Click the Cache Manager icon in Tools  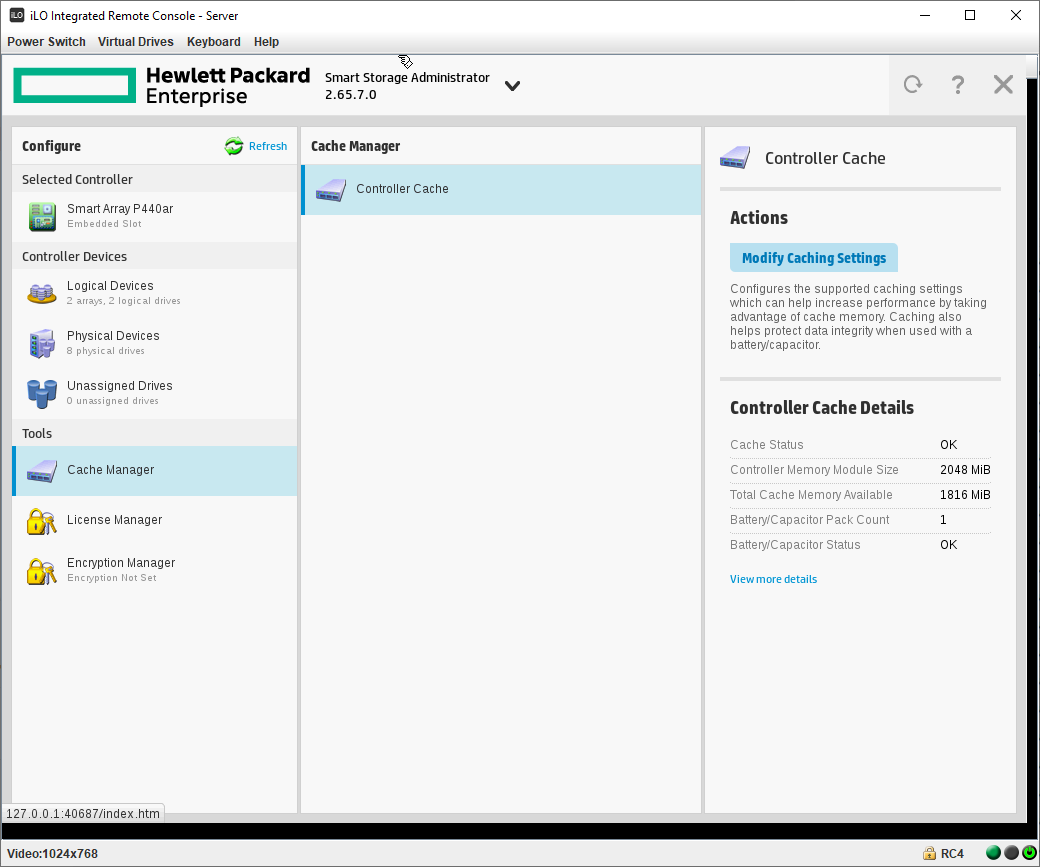[42, 470]
